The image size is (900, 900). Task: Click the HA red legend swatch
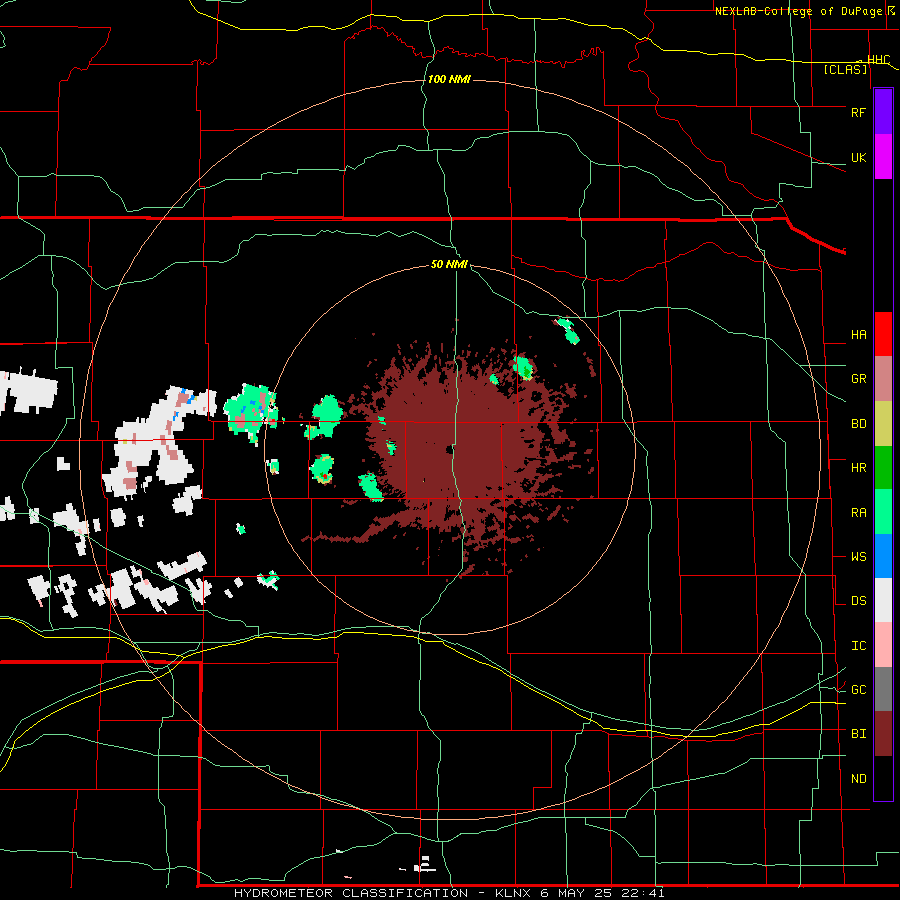click(883, 334)
